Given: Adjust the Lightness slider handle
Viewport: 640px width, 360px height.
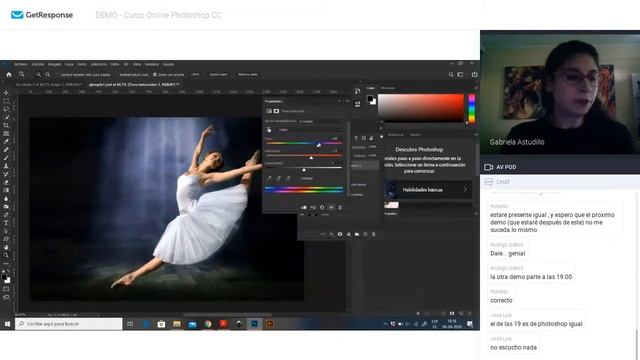Looking at the screenshot, I should [304, 169].
